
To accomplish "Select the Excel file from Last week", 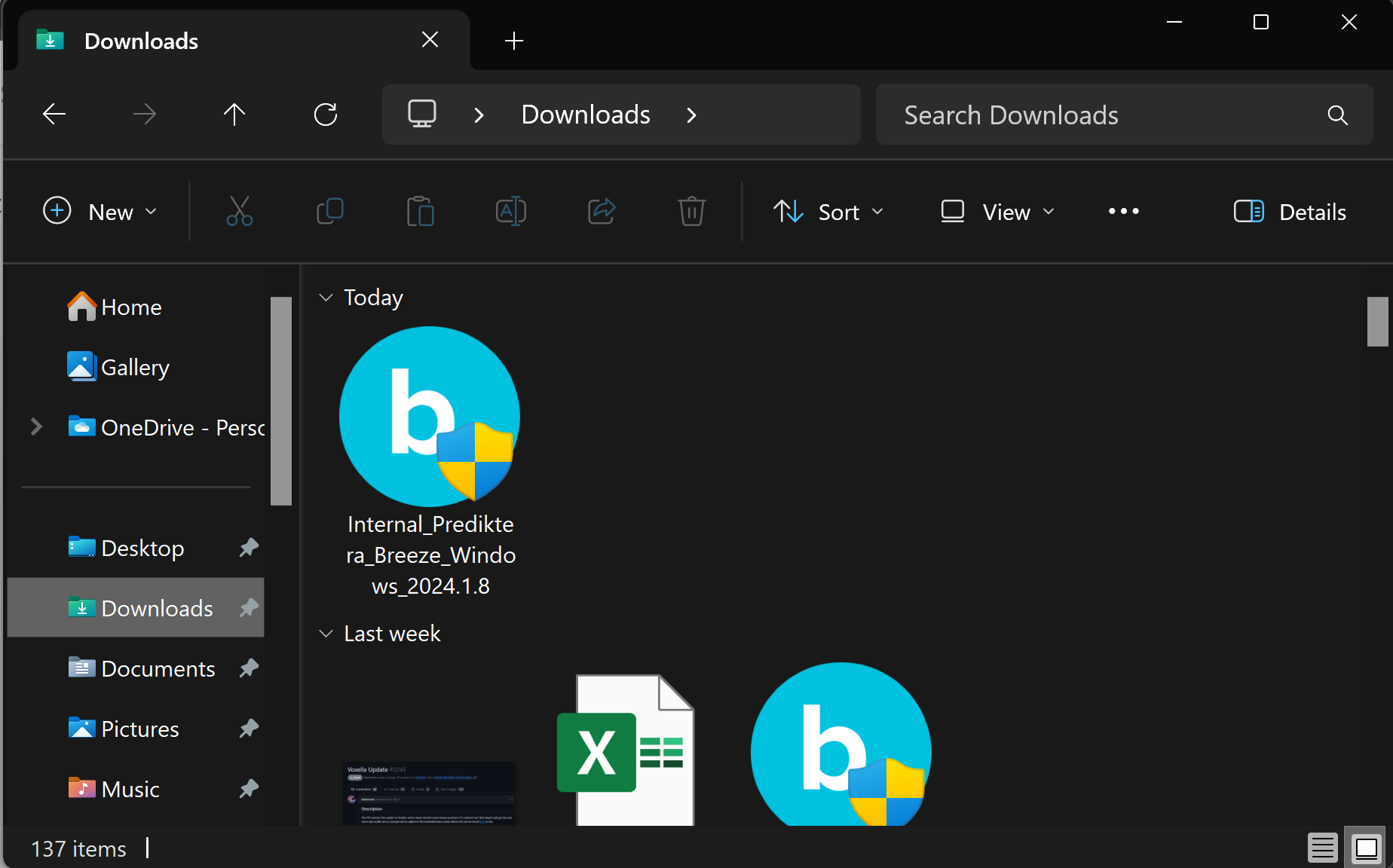I will tap(626, 750).
